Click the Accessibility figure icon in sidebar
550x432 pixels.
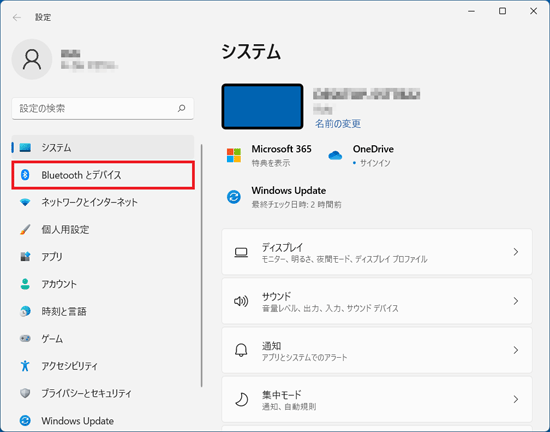click(25, 366)
